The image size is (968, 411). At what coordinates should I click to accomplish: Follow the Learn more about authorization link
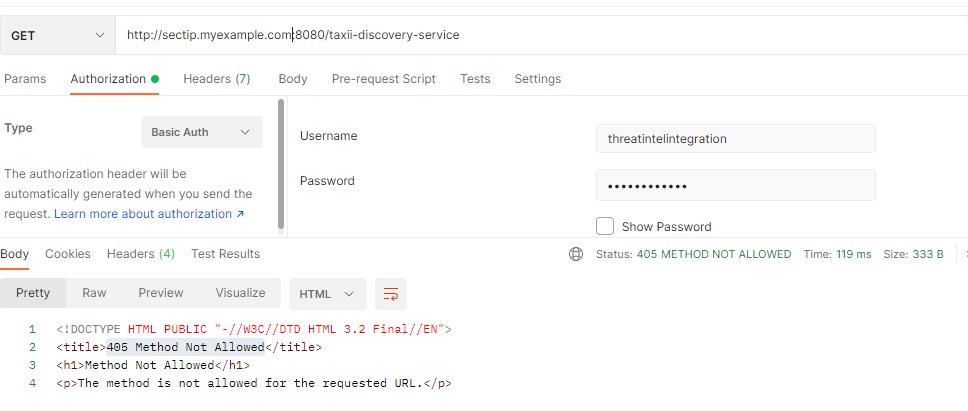(x=149, y=214)
